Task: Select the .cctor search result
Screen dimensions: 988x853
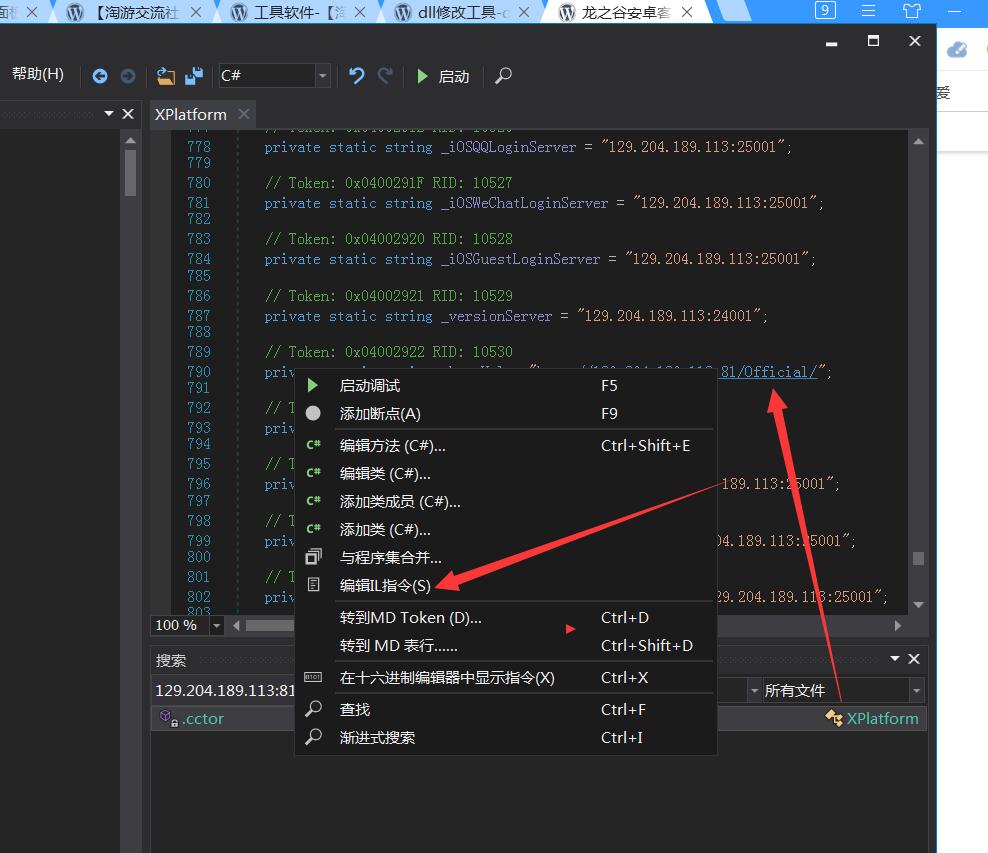Action: [203, 718]
